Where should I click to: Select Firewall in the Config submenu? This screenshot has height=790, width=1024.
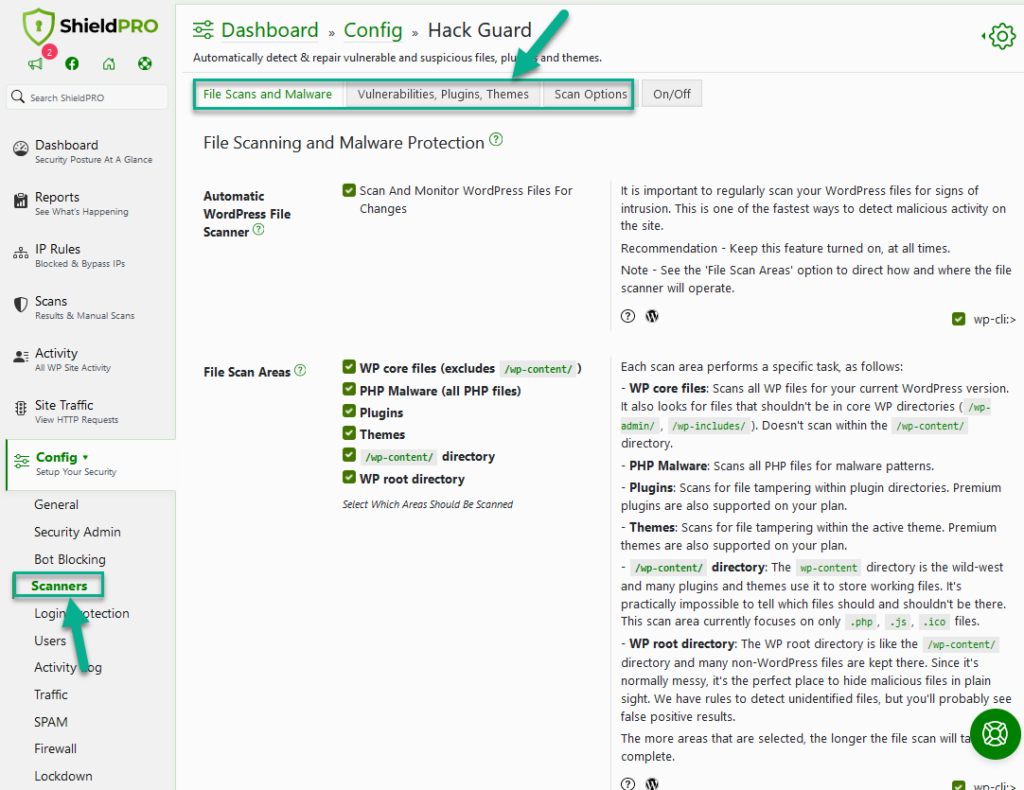(x=55, y=748)
